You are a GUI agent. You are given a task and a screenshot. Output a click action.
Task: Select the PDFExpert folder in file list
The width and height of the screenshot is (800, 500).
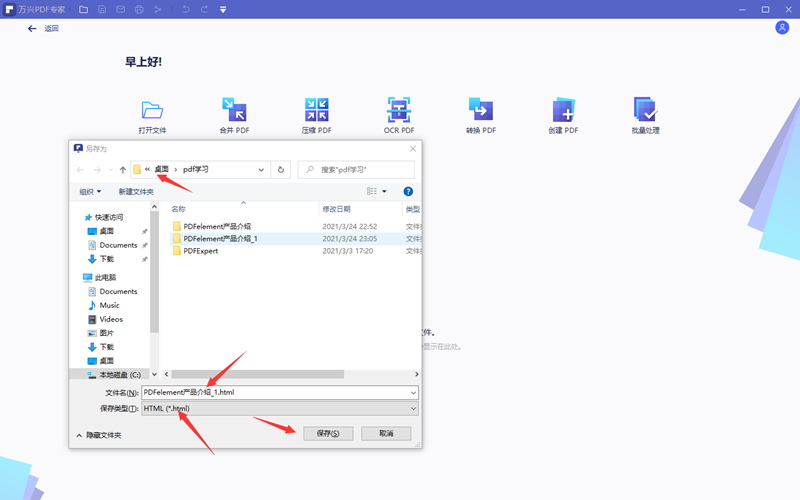point(200,251)
